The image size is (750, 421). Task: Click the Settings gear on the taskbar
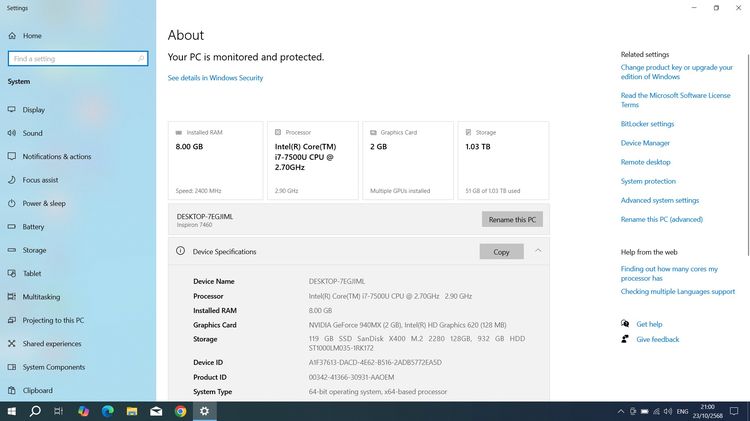coord(204,411)
